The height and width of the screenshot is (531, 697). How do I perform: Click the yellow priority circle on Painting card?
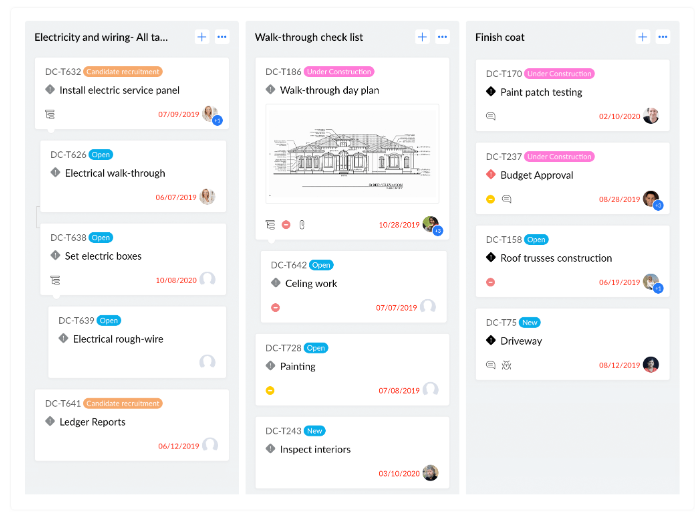pyautogui.click(x=270, y=390)
